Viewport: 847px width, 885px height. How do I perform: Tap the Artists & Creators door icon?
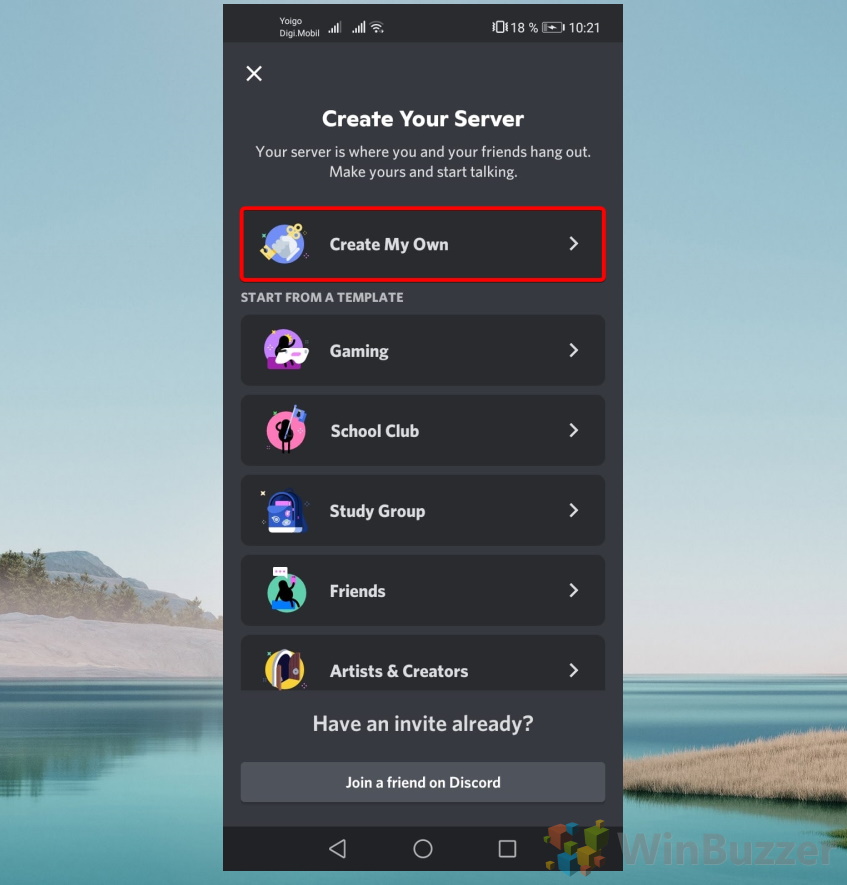click(x=285, y=669)
